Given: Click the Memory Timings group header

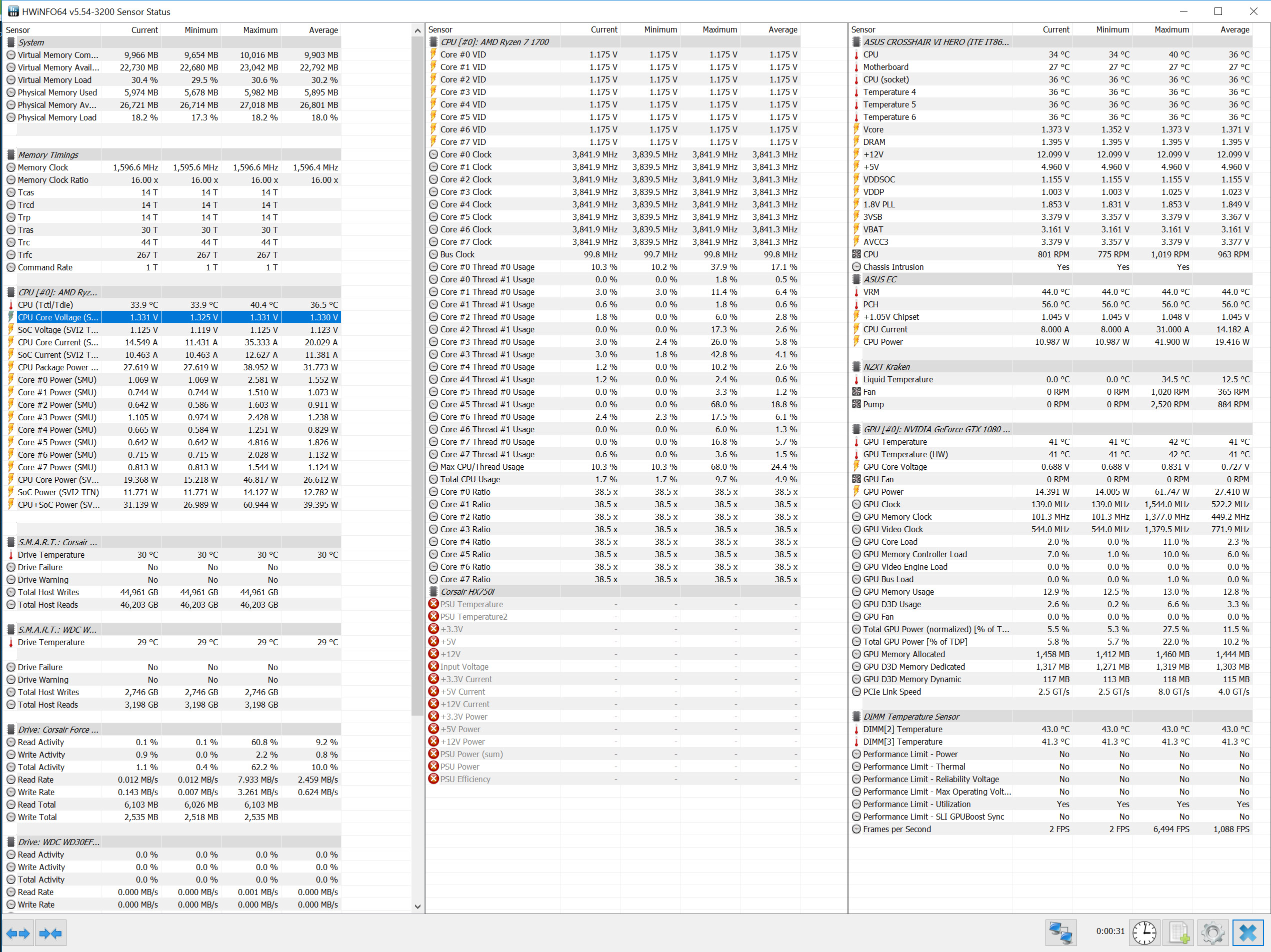Looking at the screenshot, I should point(47,155).
